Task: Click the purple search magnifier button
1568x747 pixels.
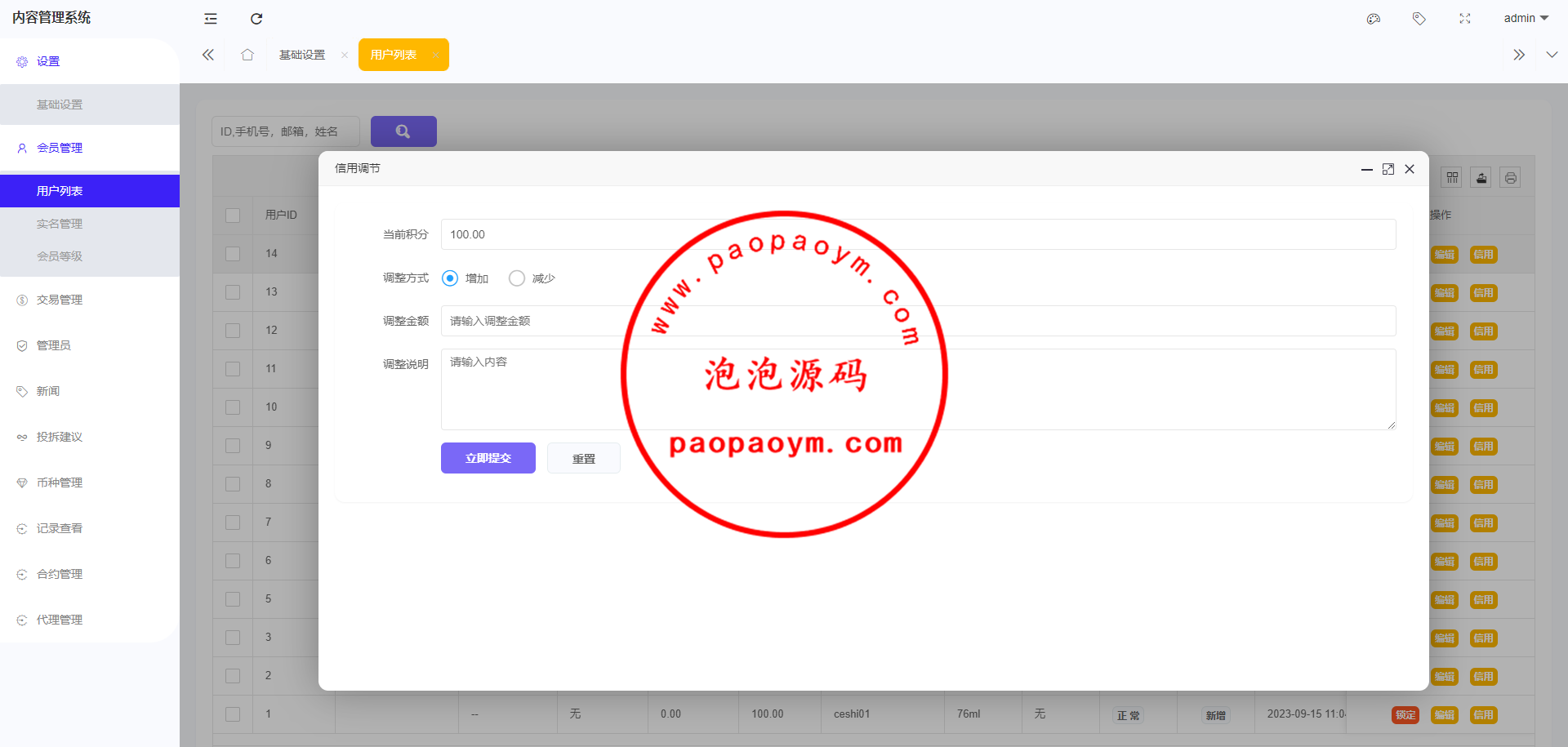Action: click(403, 131)
